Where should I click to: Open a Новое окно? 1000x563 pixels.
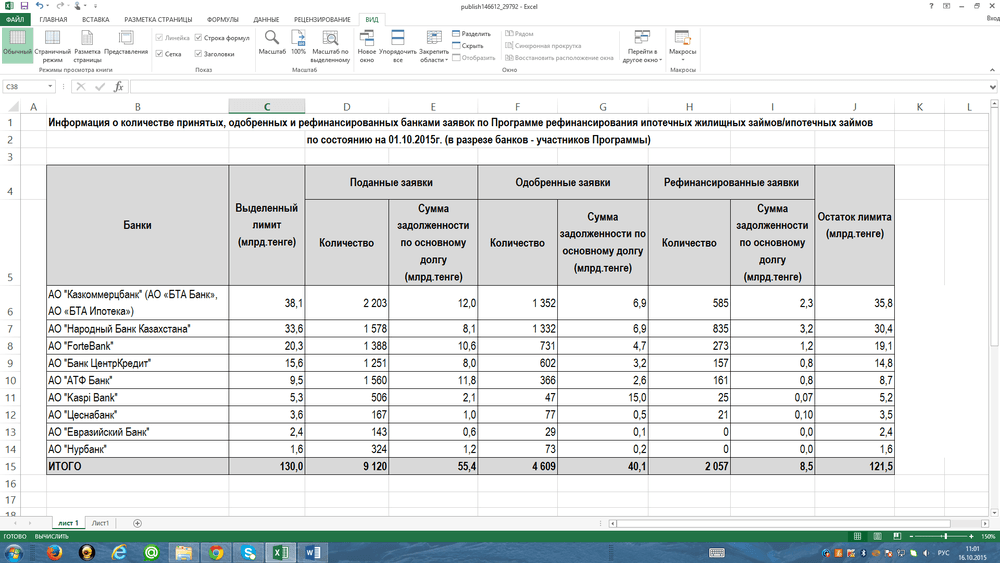point(367,46)
